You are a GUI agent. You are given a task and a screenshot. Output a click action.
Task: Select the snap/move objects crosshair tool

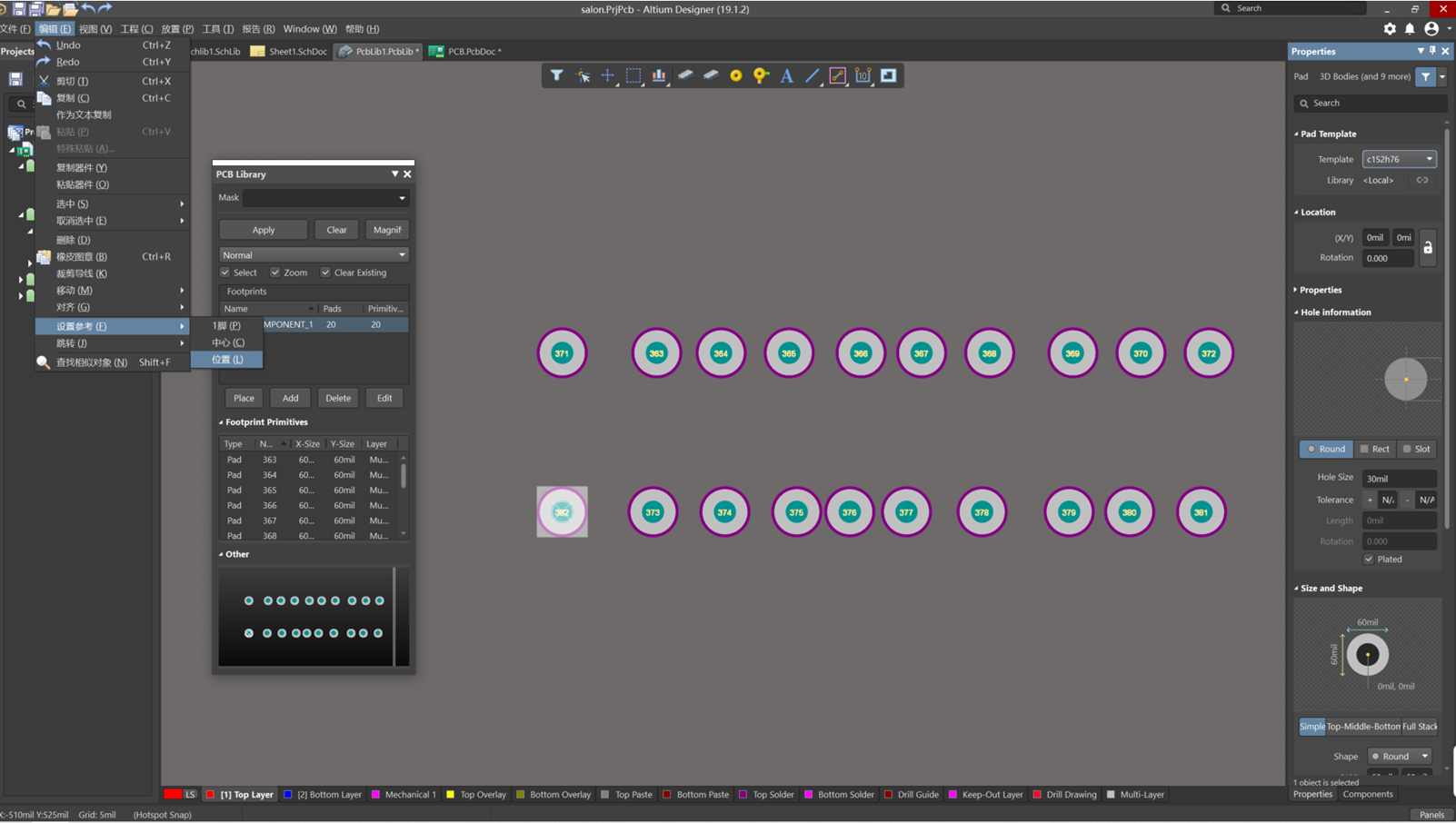coord(608,75)
